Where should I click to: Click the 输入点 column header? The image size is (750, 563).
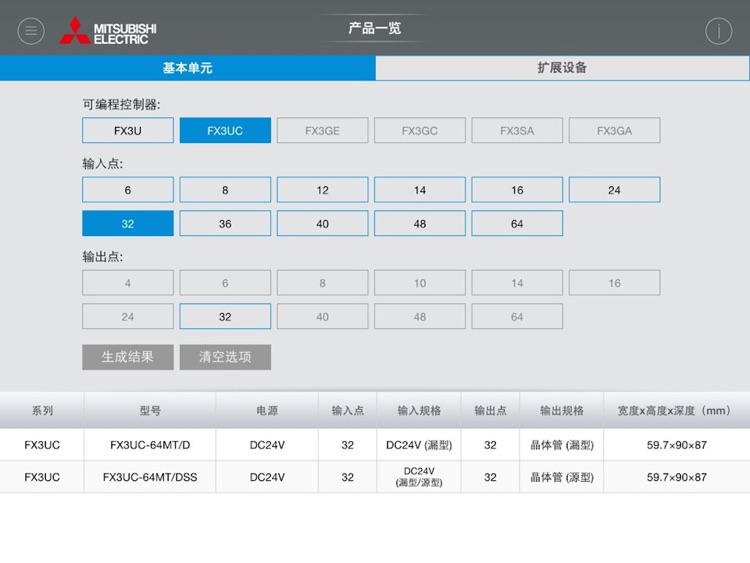[348, 410]
